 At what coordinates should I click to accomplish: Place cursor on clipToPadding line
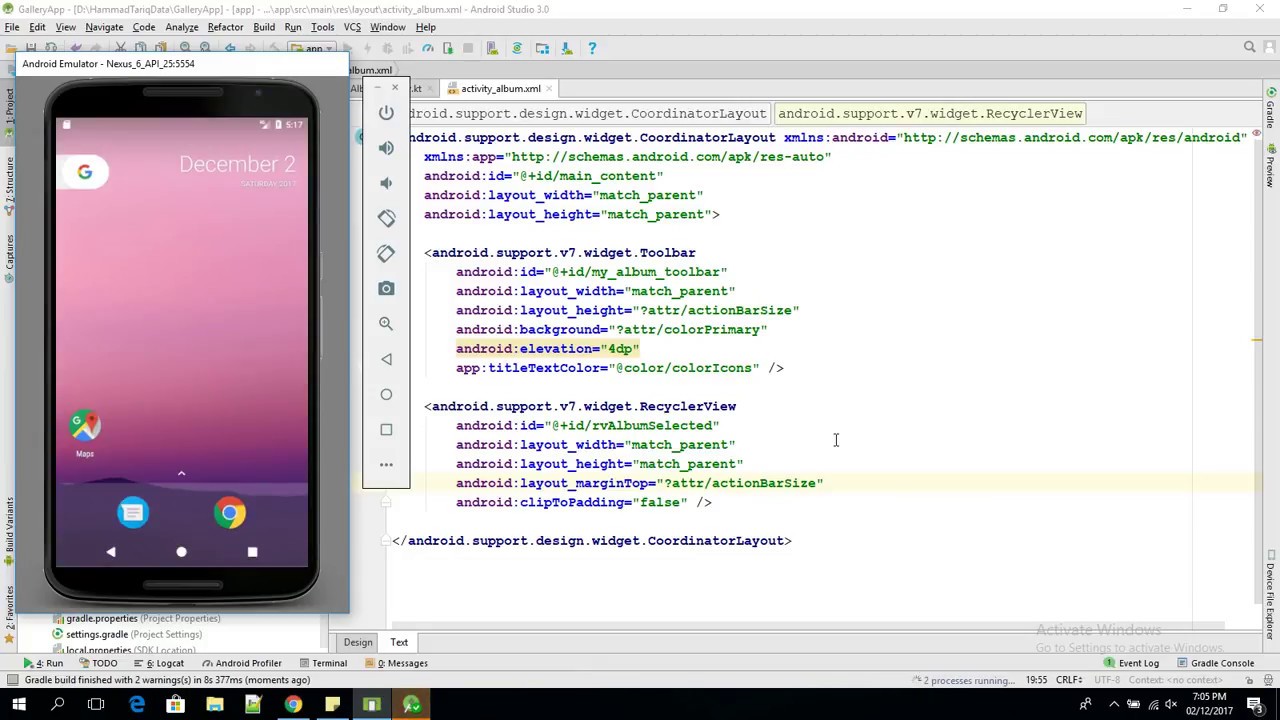[x=584, y=502]
